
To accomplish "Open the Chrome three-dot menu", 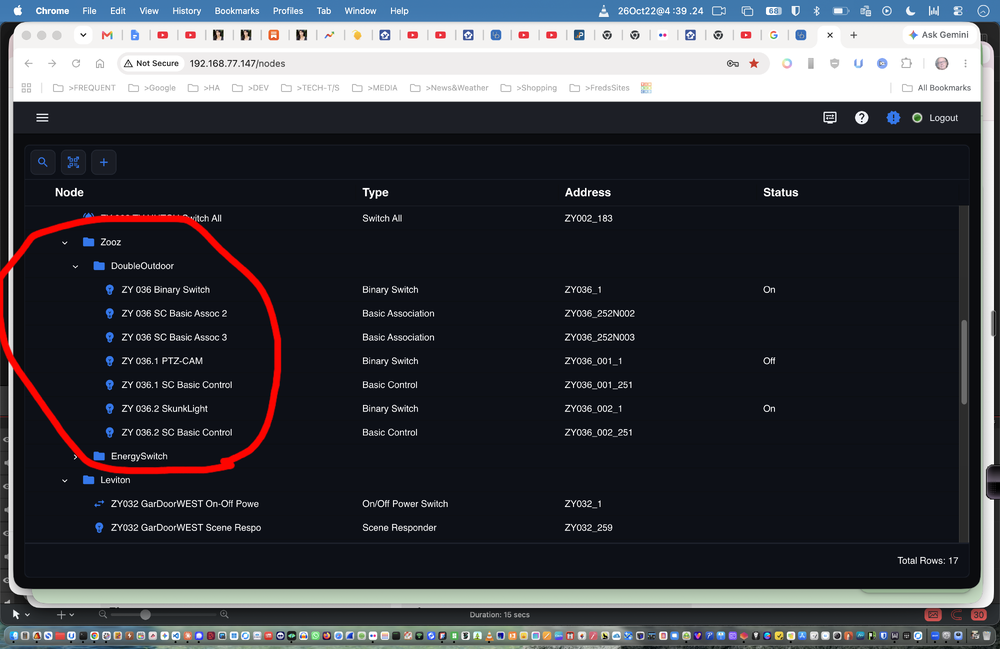I will (x=966, y=63).
